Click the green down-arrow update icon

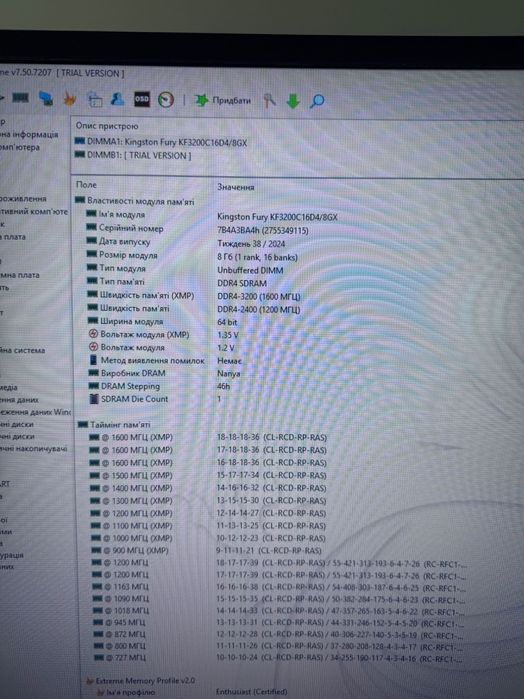pos(293,101)
